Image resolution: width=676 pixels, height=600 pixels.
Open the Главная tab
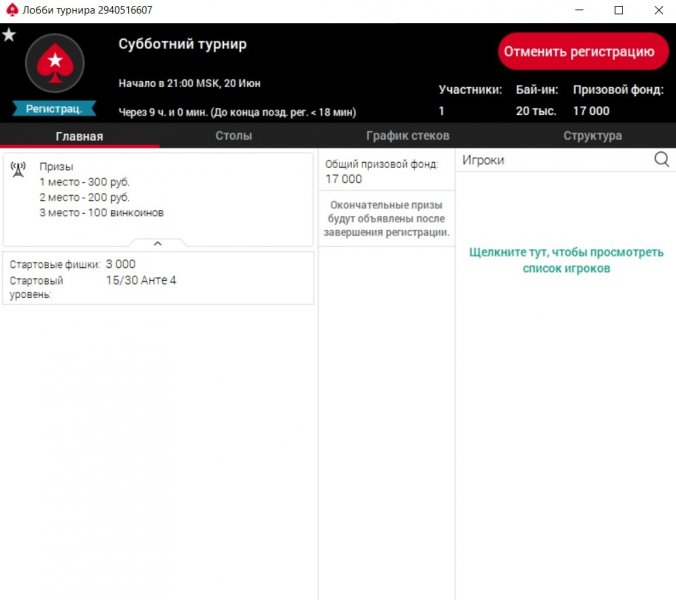point(79,136)
